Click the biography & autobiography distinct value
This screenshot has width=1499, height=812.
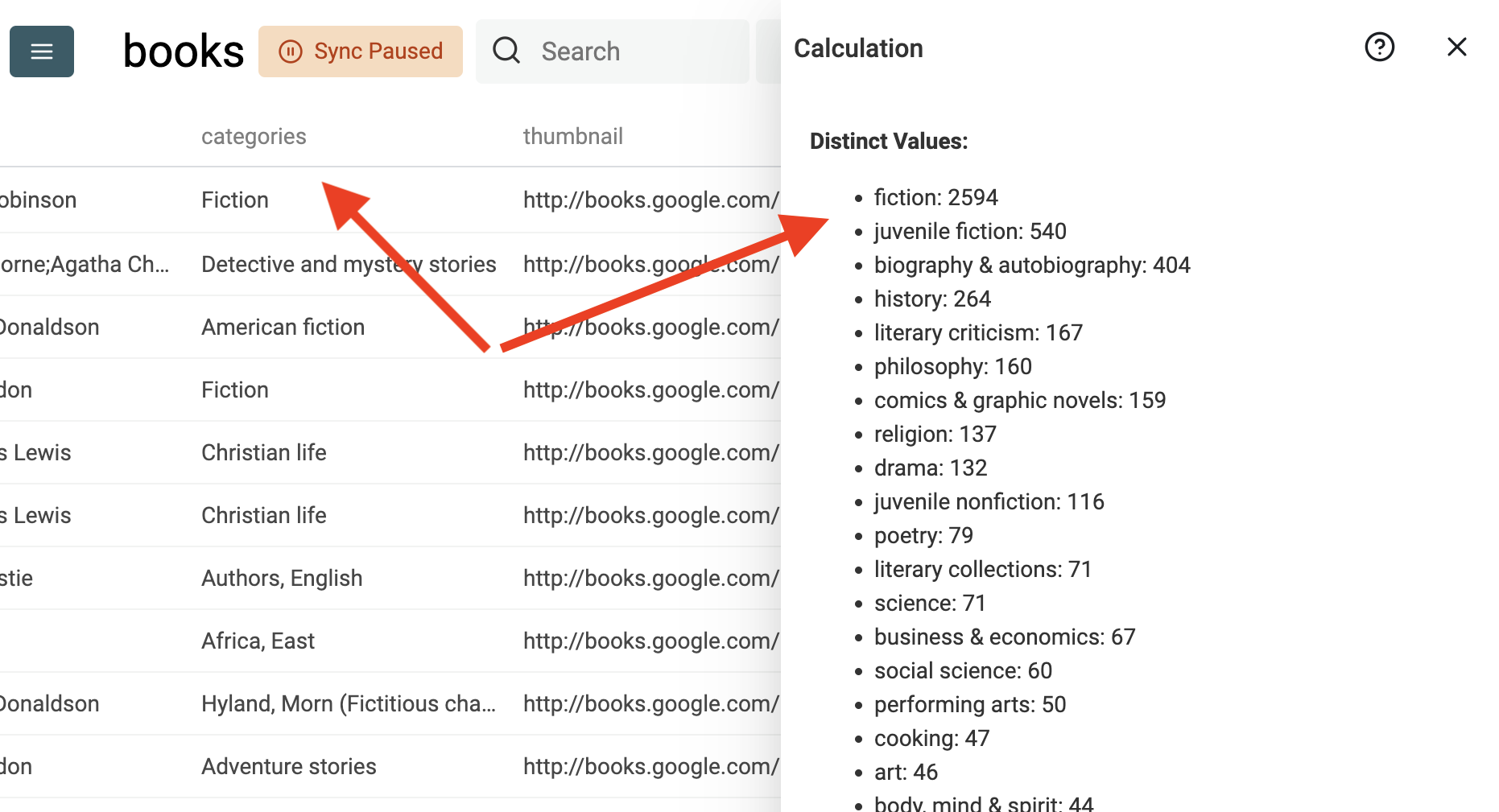coord(1032,265)
